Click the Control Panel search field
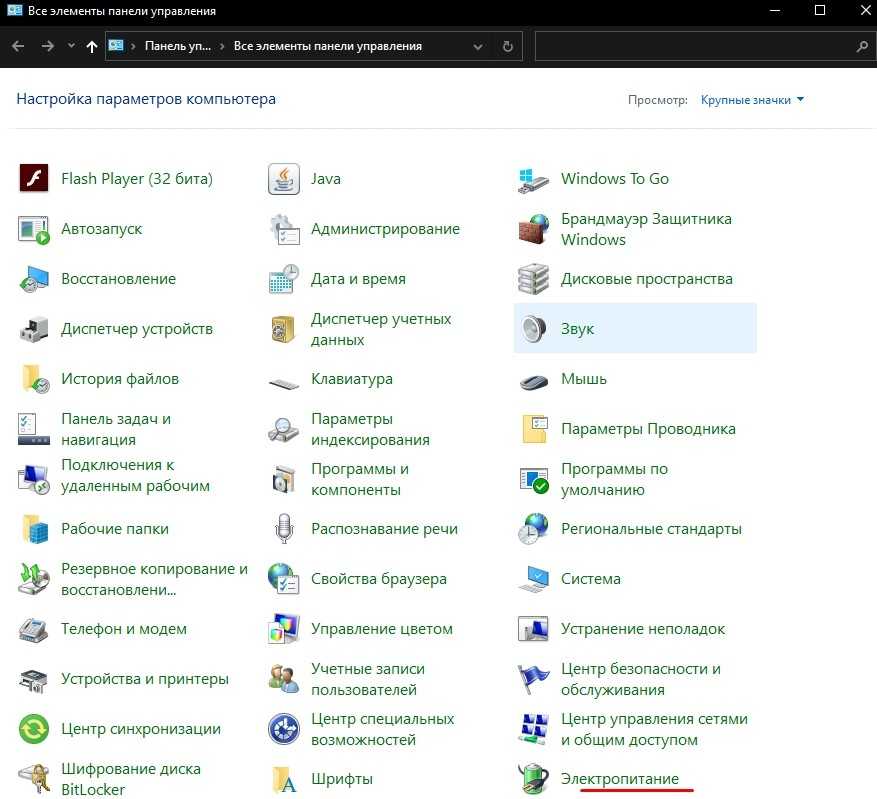This screenshot has height=799, width=877. pos(695,46)
